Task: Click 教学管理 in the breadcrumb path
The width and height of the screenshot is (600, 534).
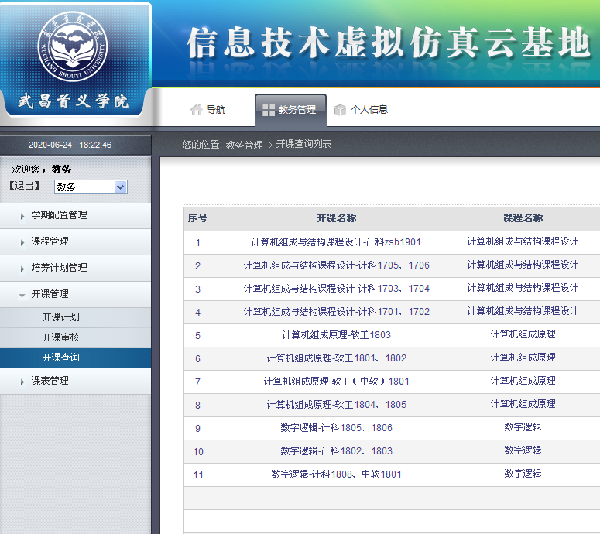Action: click(x=245, y=145)
